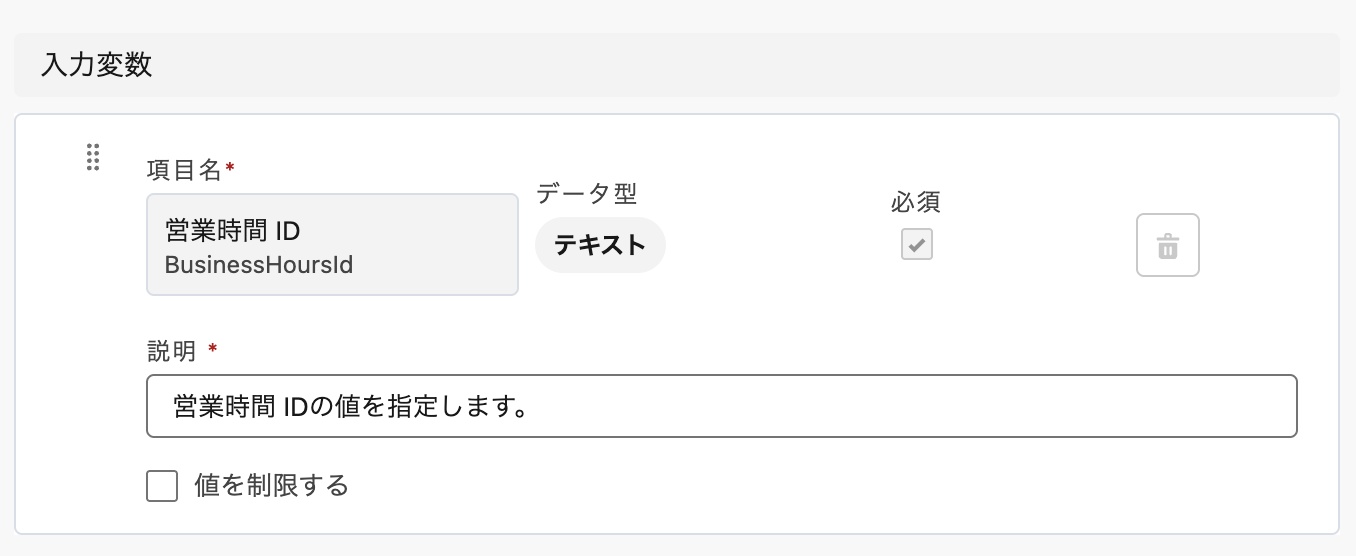Click the 値を制限する label text
Image resolution: width=1356 pixels, height=556 pixels.
271,487
